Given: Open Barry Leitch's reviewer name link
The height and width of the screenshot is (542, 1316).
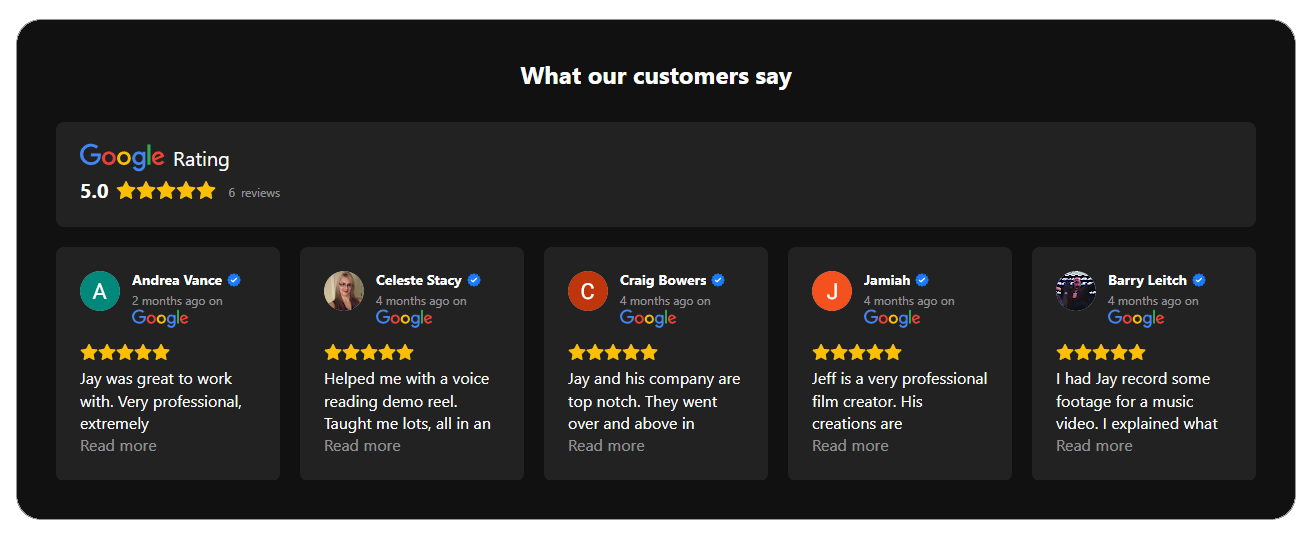Looking at the screenshot, I should 1147,280.
